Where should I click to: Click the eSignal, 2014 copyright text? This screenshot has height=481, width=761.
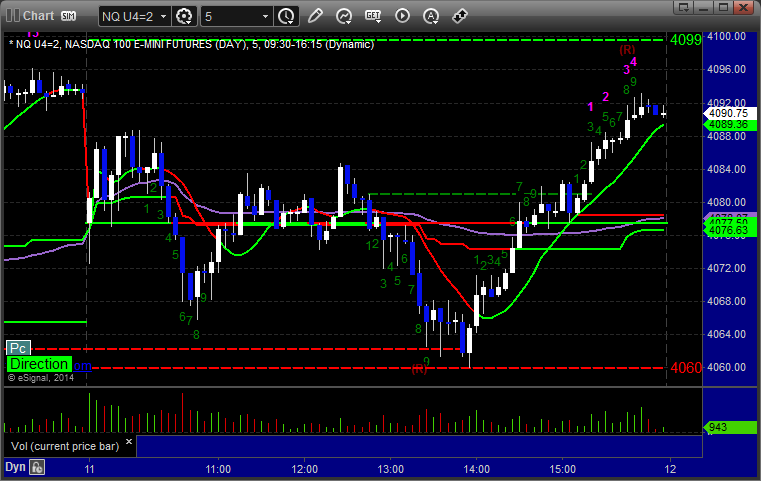(41, 377)
